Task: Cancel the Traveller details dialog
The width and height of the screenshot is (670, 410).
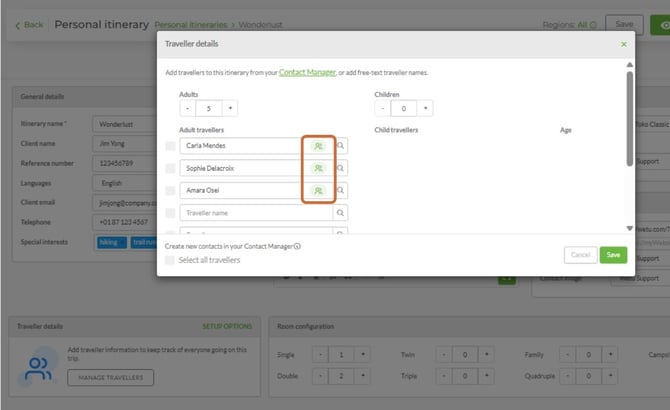Action: (580, 255)
